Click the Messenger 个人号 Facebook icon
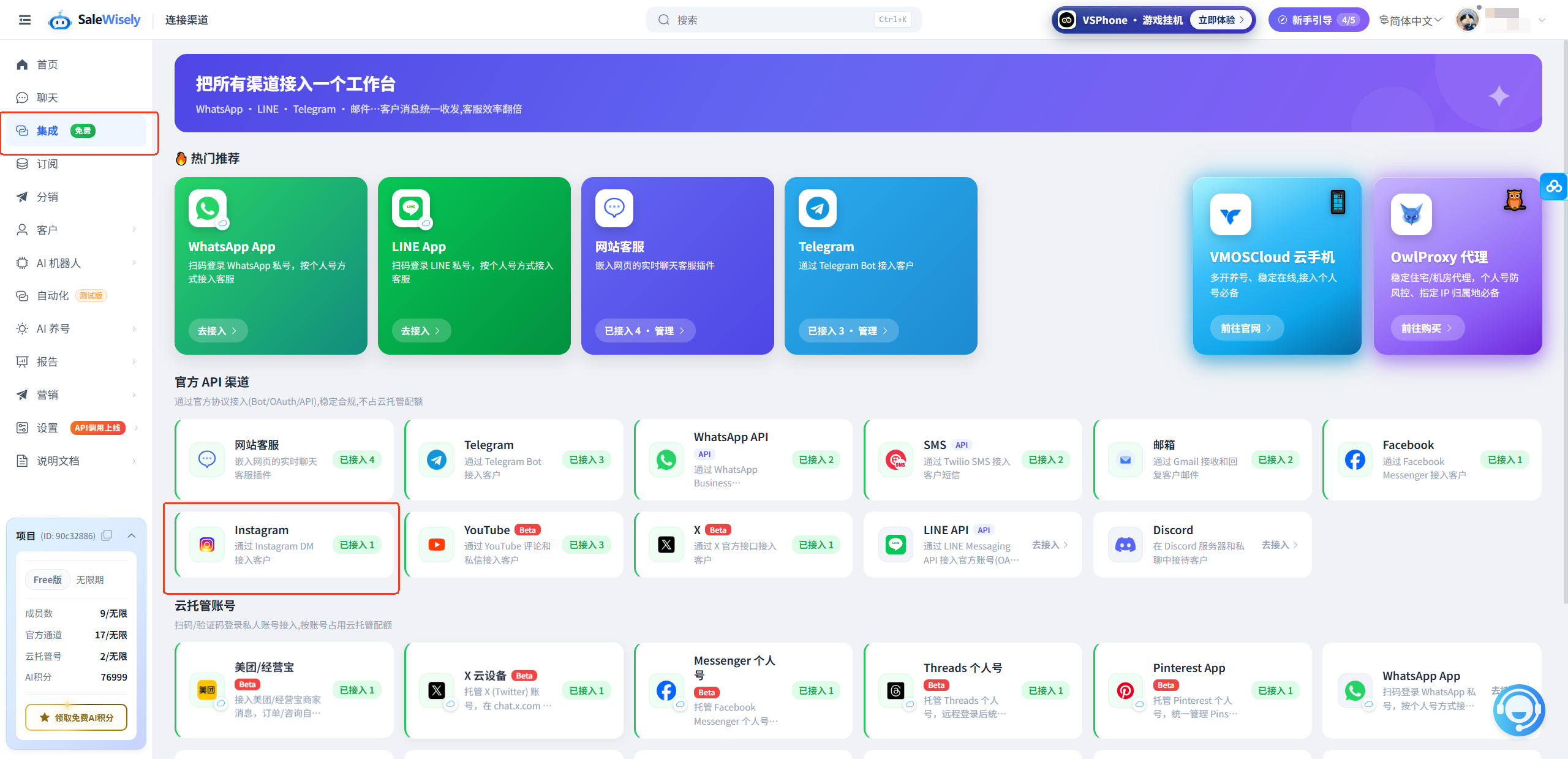This screenshot has height=759, width=1568. pyautogui.click(x=666, y=690)
